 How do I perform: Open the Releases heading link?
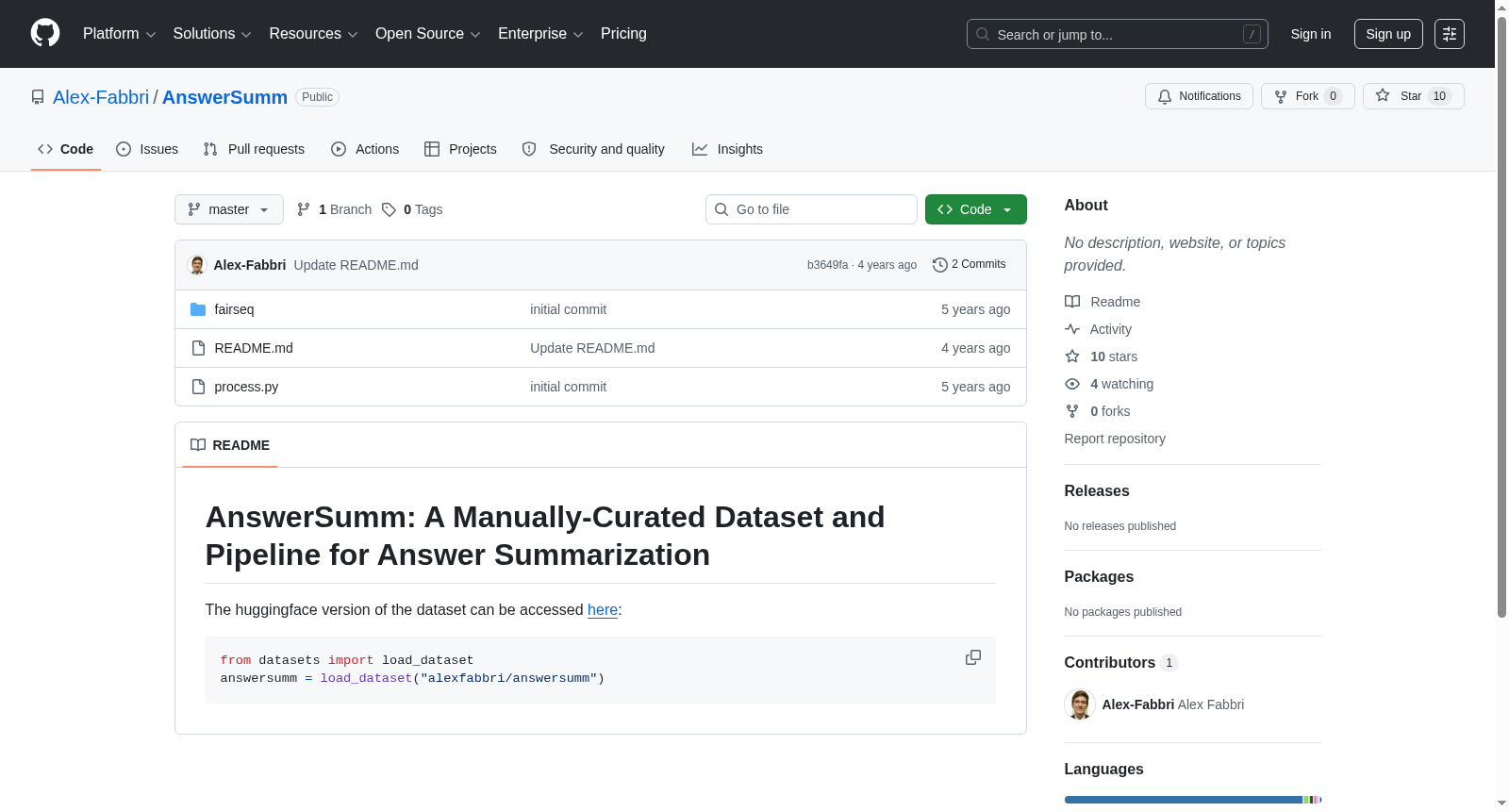[1097, 491]
